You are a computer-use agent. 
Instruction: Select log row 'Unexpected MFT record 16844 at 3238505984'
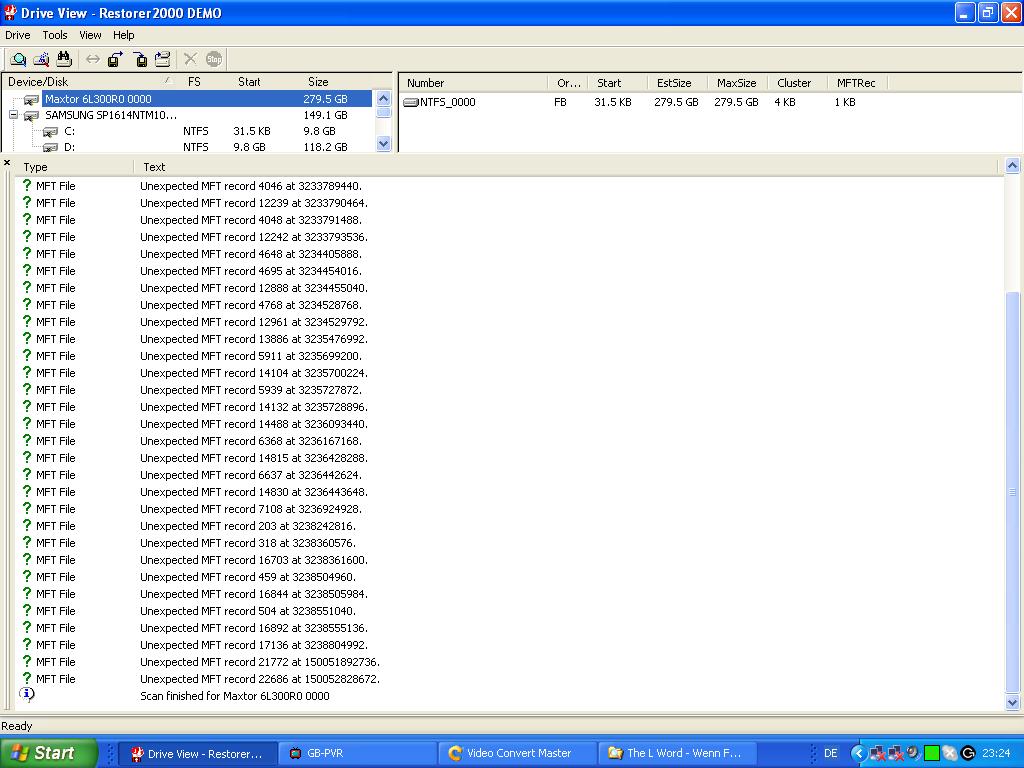tap(255, 594)
